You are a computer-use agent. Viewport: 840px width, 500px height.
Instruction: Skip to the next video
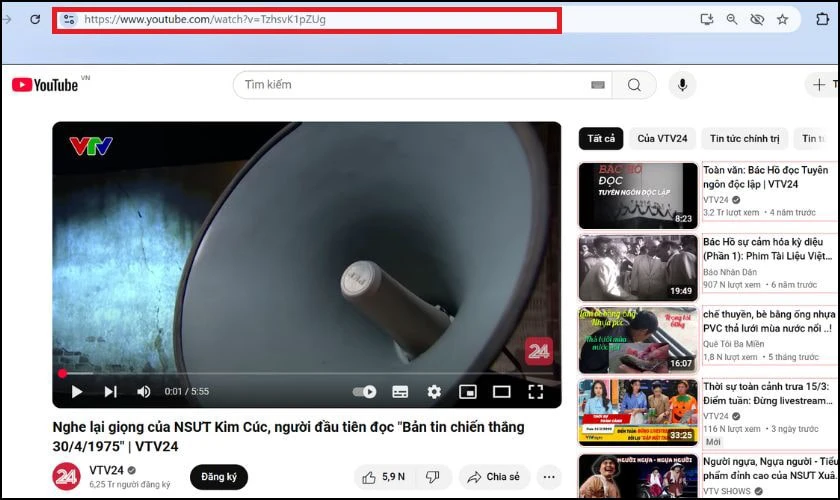[x=110, y=392]
